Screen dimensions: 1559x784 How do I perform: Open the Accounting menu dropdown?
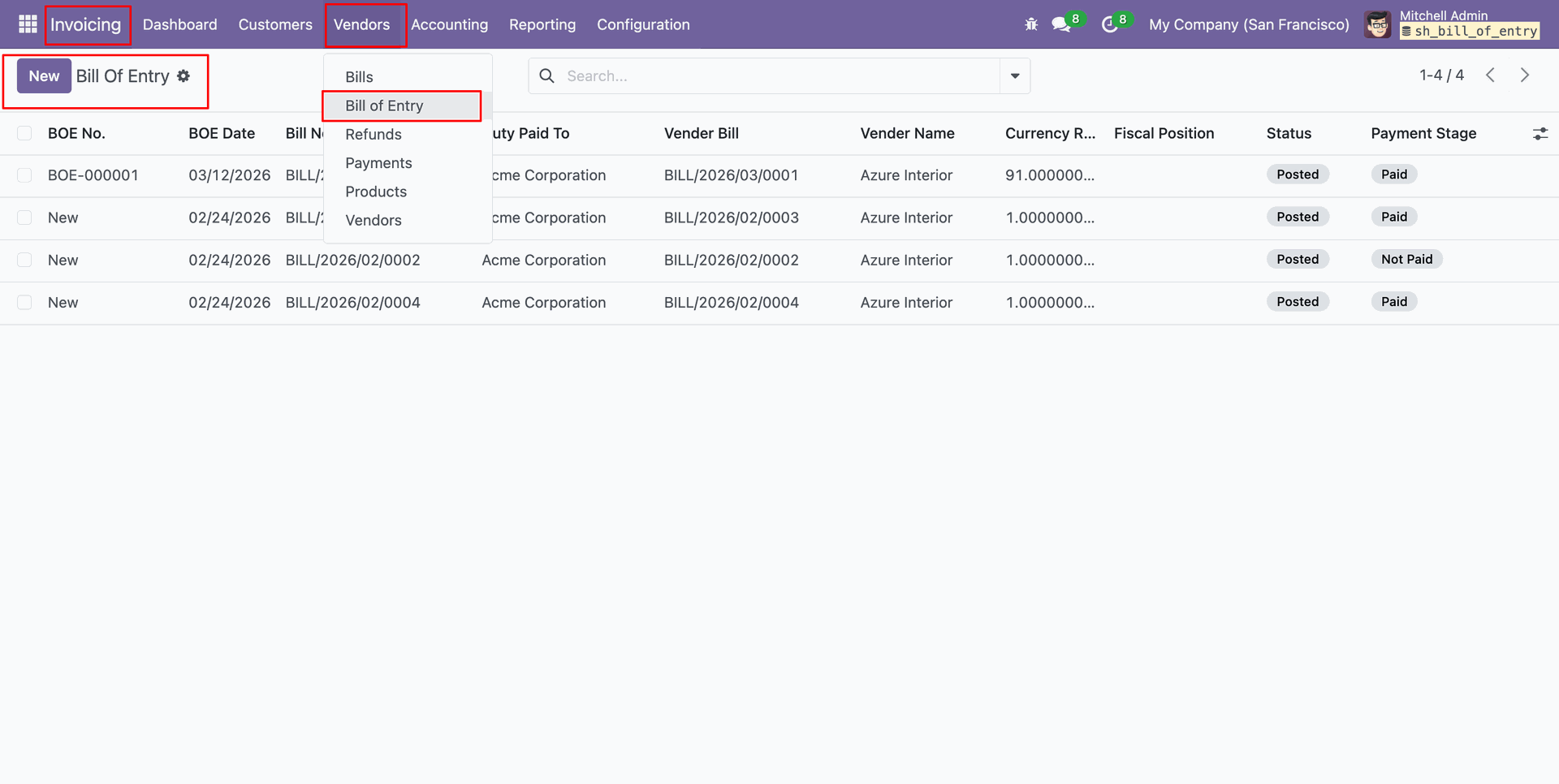[449, 24]
